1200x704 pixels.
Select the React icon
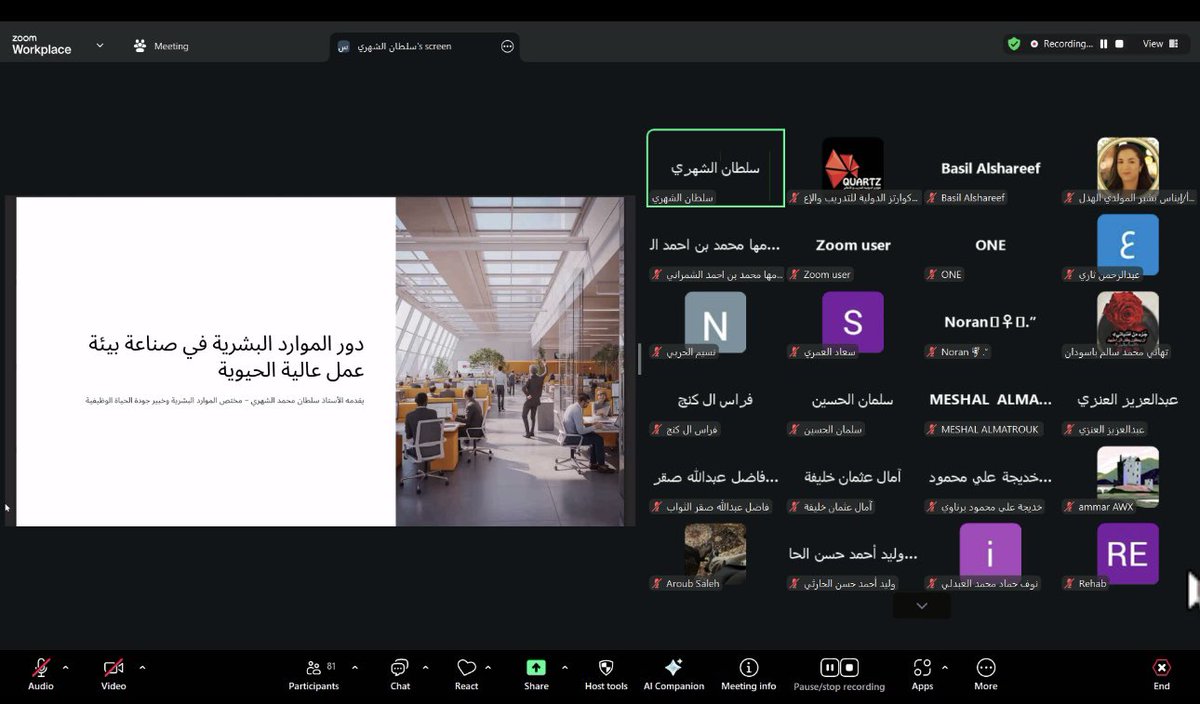click(x=466, y=668)
